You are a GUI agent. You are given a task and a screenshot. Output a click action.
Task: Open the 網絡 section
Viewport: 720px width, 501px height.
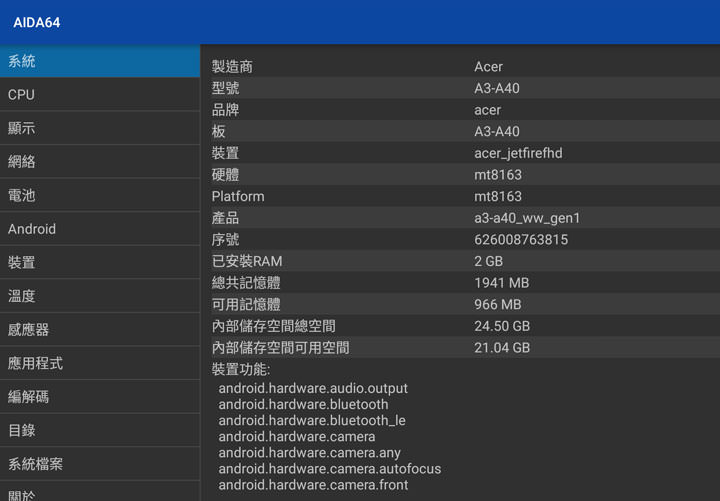pos(100,162)
